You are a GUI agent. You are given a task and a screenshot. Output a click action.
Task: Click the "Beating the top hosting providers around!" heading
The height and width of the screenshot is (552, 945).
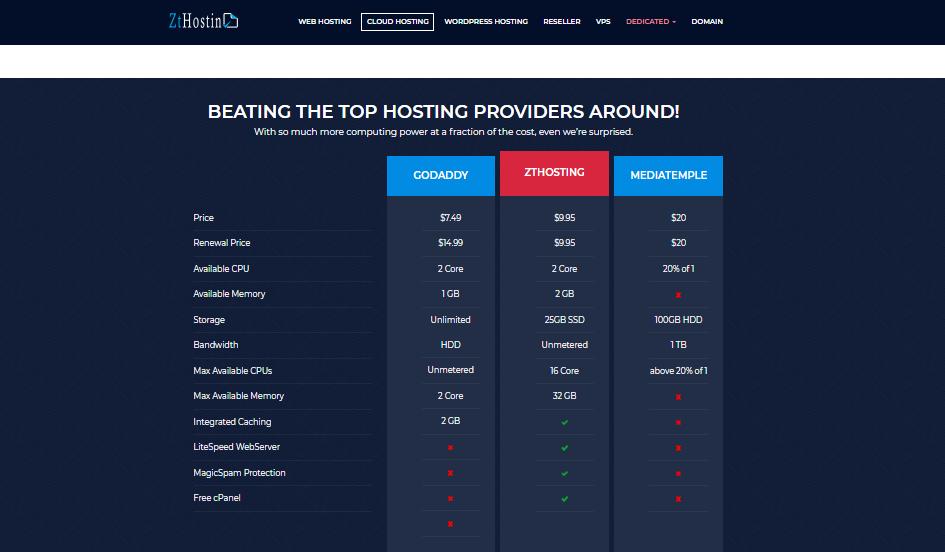click(444, 111)
